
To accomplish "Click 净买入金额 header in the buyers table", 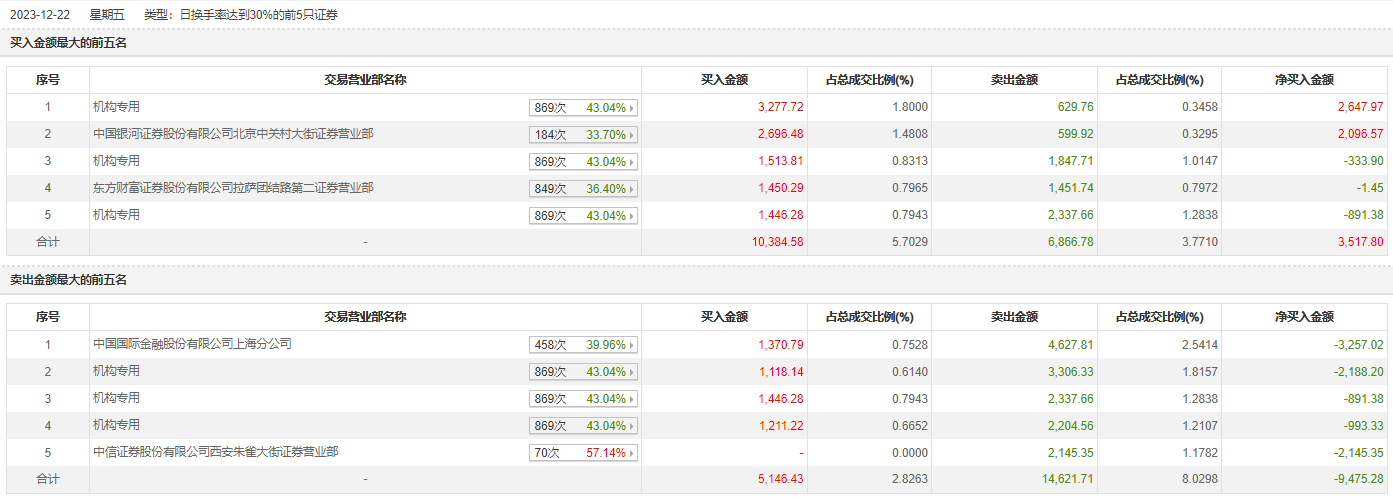I will (x=1304, y=80).
